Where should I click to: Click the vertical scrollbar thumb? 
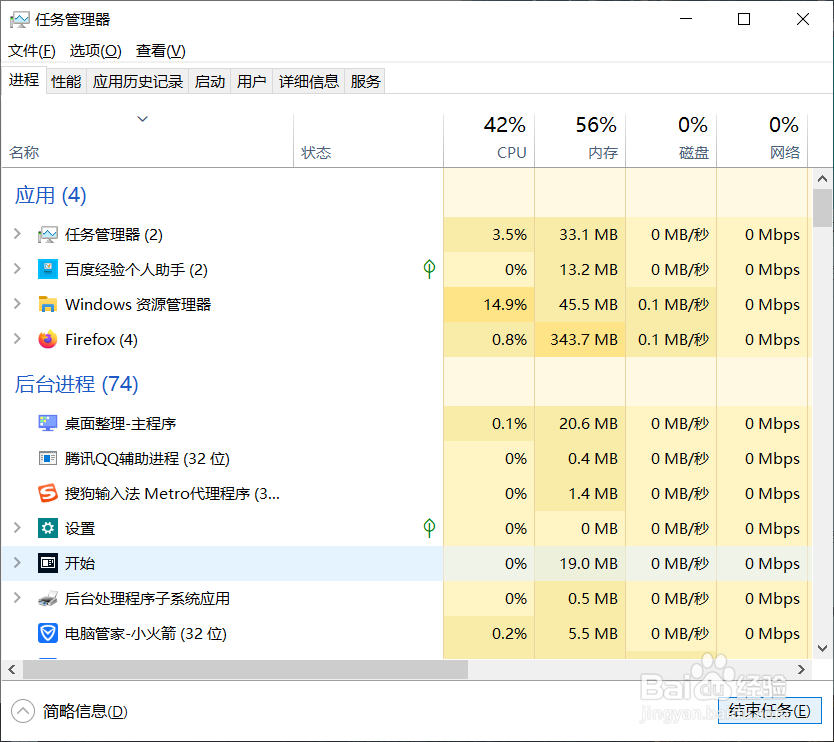822,208
